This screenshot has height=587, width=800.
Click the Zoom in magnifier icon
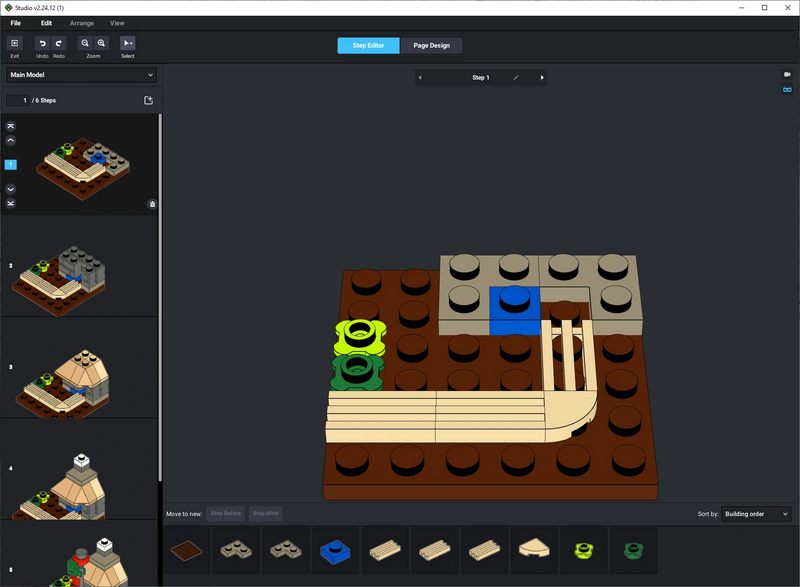tap(101, 44)
